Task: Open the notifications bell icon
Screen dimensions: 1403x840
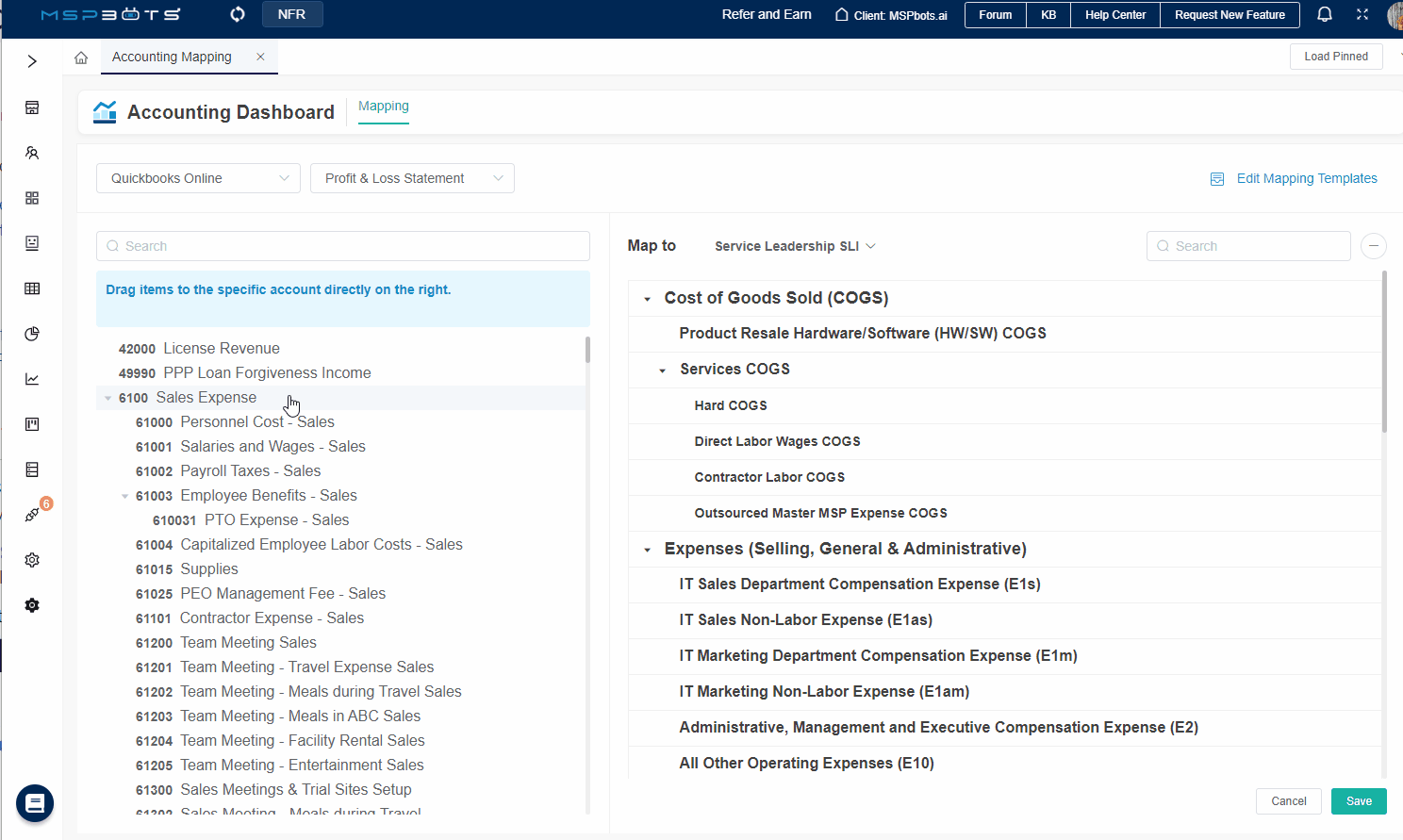Action: (x=1325, y=14)
